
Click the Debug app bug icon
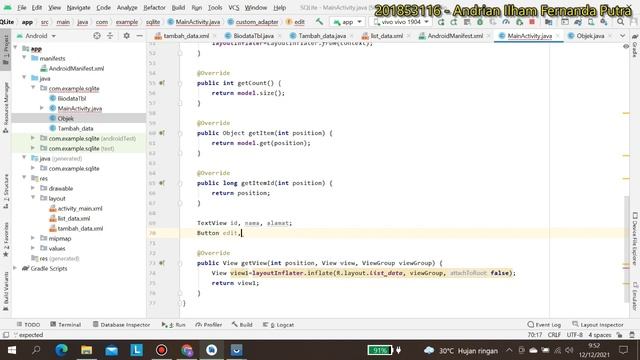480,22
